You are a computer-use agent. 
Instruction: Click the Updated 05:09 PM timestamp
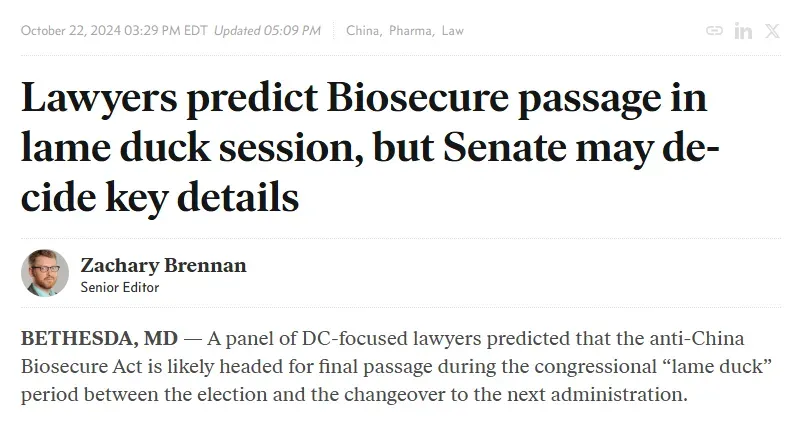coord(268,31)
